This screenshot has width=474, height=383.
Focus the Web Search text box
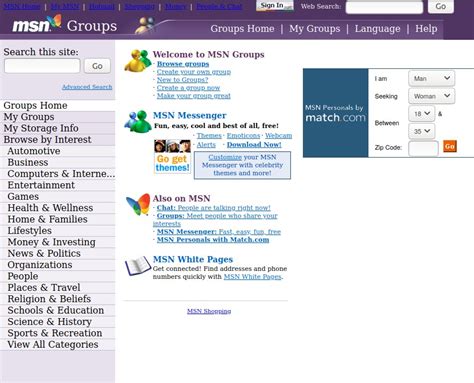coord(384,7)
